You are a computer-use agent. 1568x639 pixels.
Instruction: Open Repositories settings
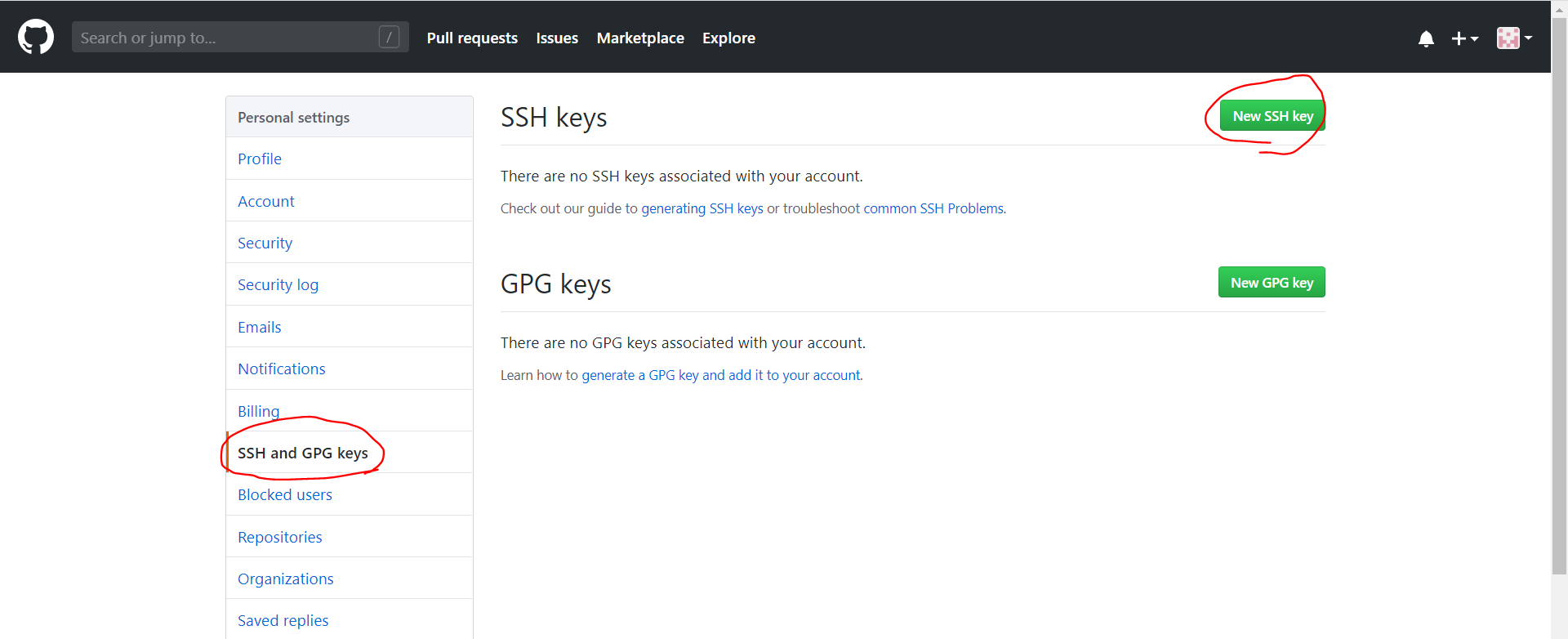pyautogui.click(x=350, y=537)
